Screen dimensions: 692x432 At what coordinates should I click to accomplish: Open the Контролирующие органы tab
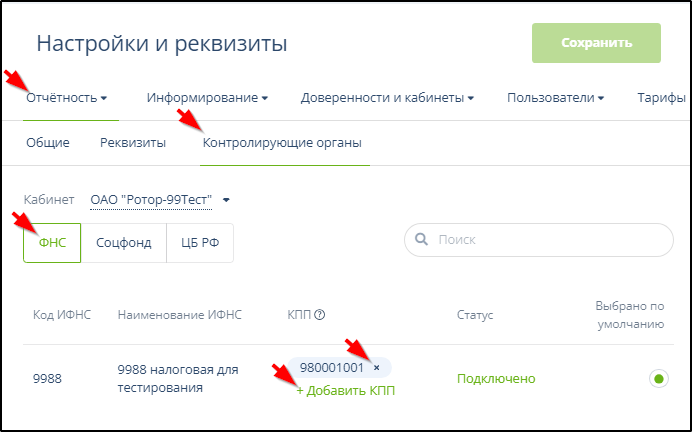282,143
